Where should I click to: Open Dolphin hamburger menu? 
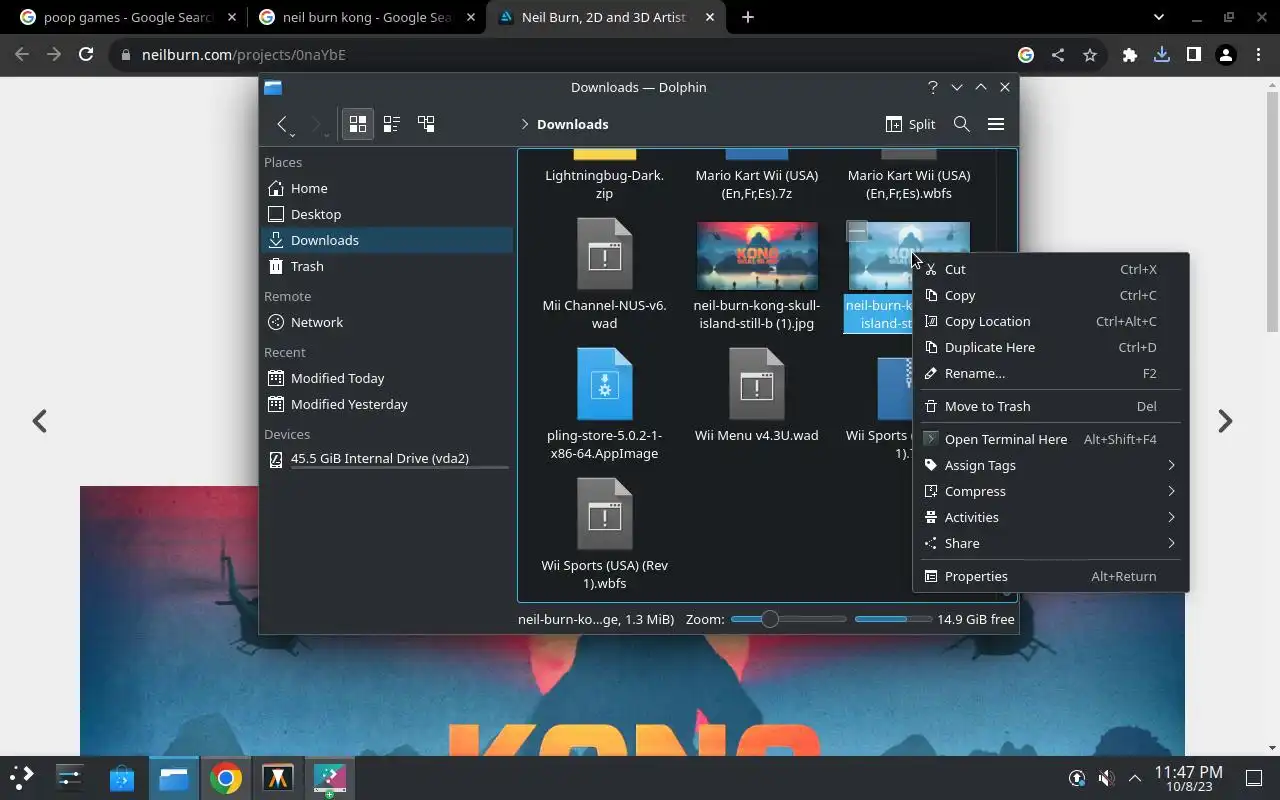[x=995, y=124]
